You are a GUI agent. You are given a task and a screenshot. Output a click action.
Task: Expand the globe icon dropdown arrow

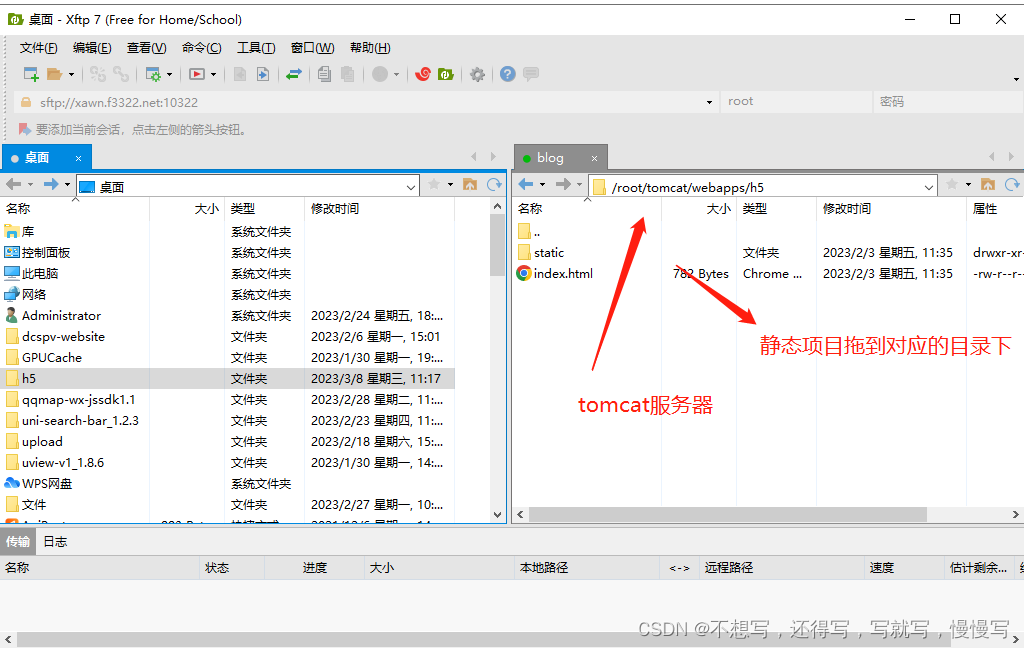[x=396, y=74]
